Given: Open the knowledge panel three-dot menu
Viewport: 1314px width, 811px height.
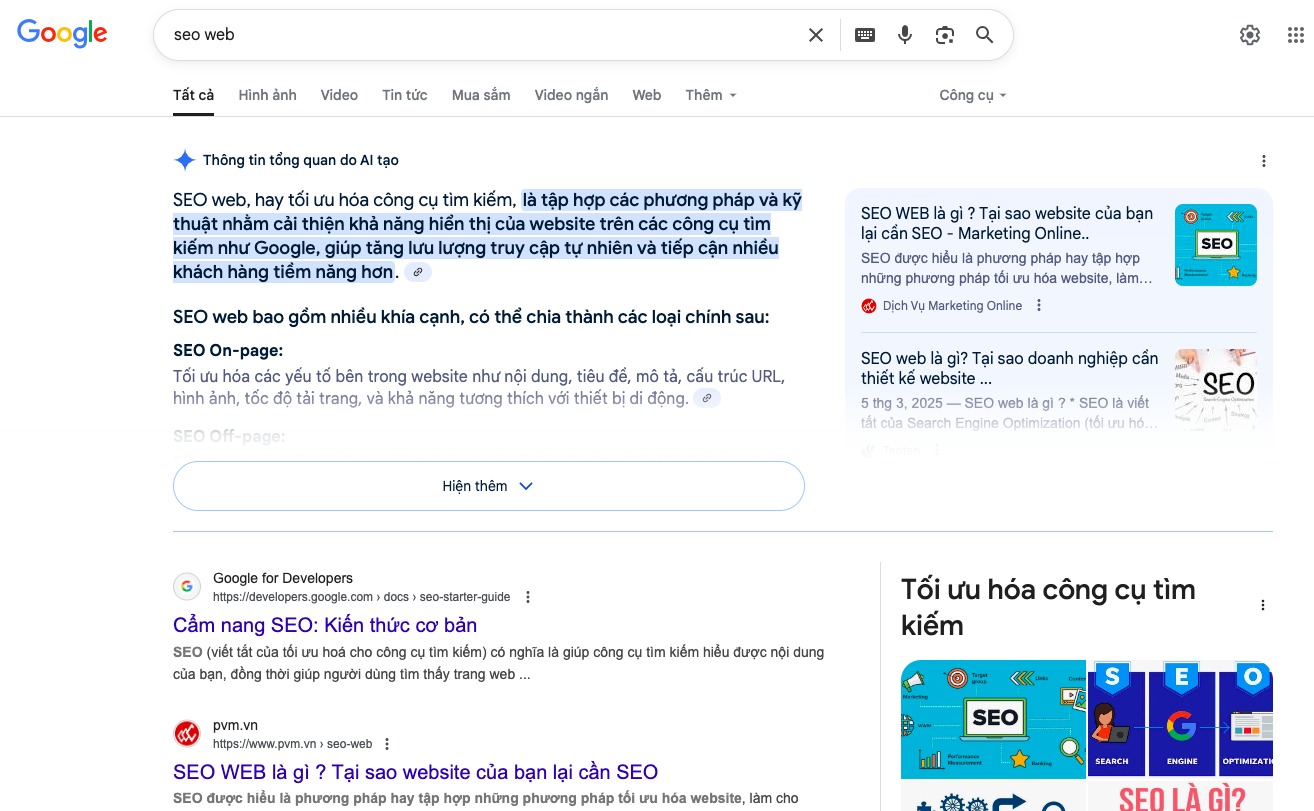Looking at the screenshot, I should [1263, 605].
